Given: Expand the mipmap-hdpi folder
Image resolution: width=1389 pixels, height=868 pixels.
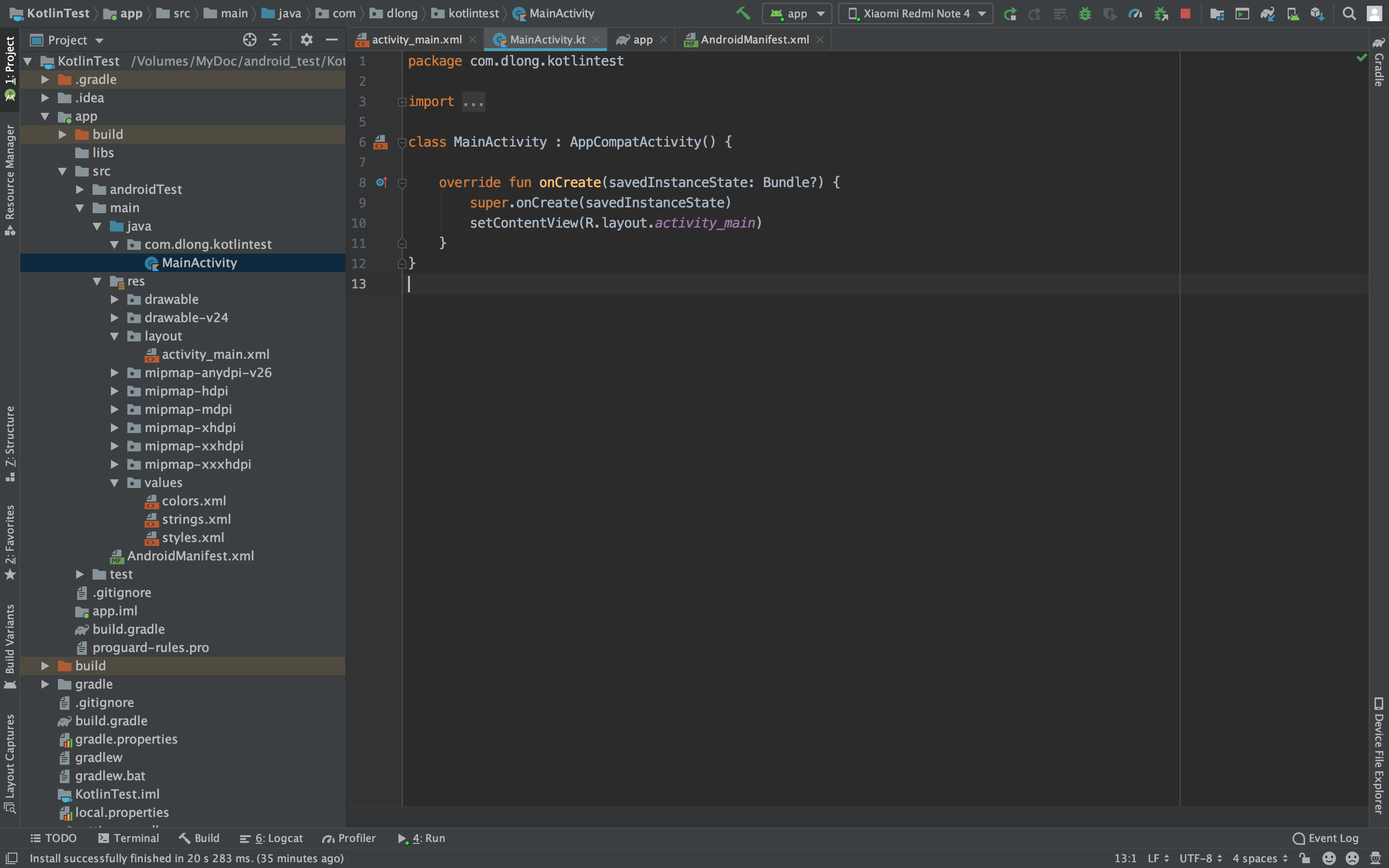Looking at the screenshot, I should (114, 391).
